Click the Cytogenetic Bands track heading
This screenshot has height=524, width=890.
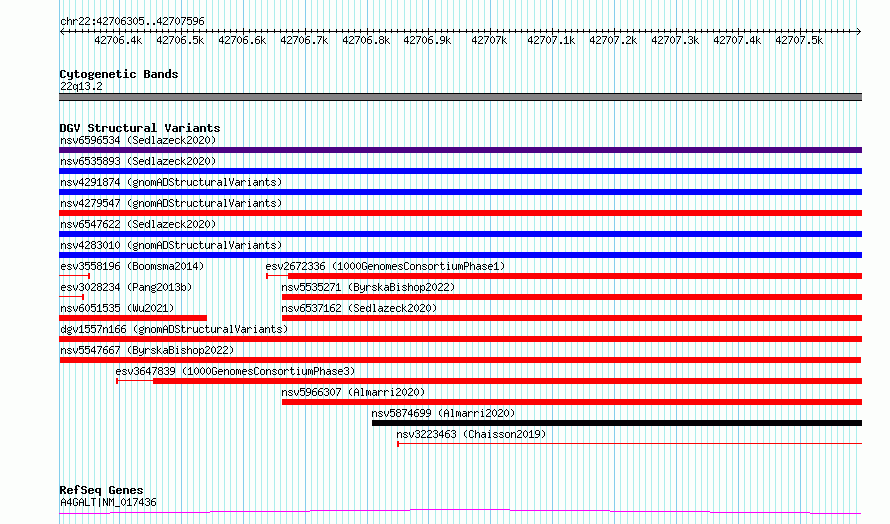coord(119,74)
